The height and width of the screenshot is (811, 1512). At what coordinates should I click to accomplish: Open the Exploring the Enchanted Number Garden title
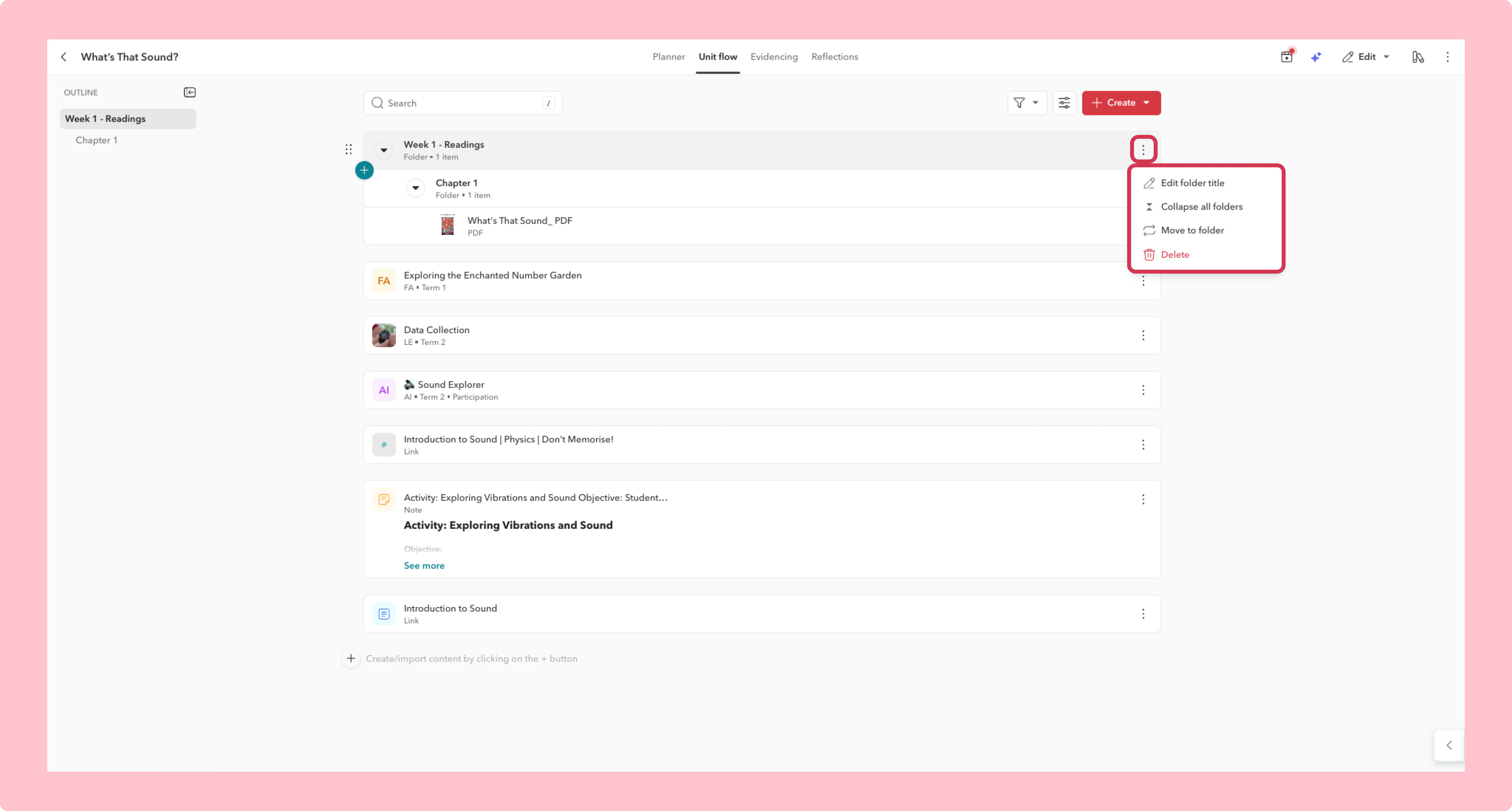(492, 275)
